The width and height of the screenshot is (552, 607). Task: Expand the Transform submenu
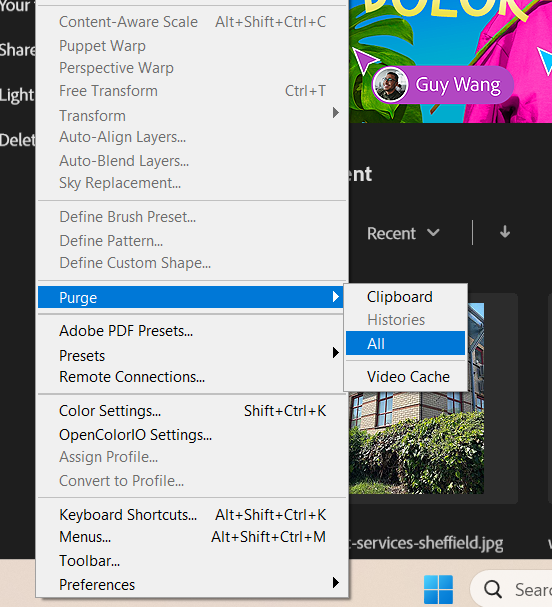pos(192,115)
